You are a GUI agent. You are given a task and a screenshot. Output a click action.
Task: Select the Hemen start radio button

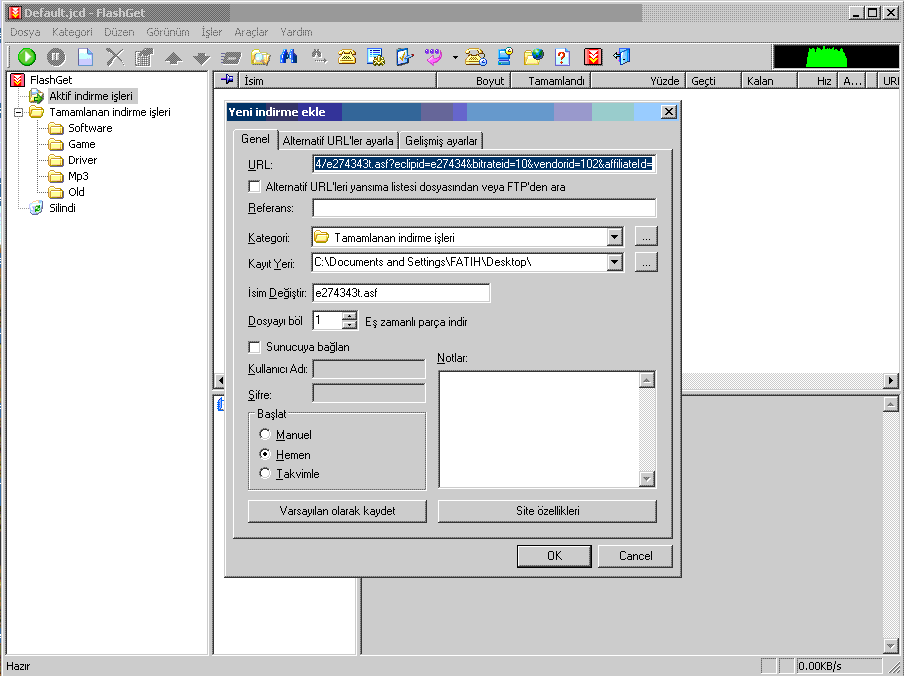click(265, 454)
